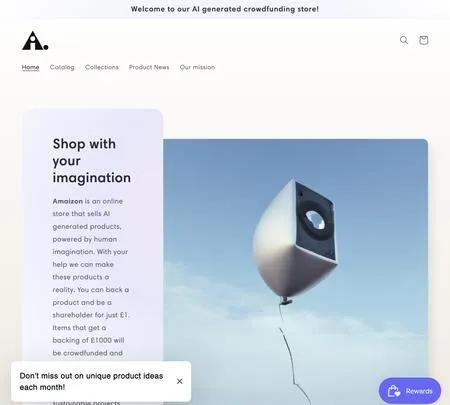Viewport: 450px width, 405px height.
Task: Visit the Our mission page
Action: (x=197, y=67)
